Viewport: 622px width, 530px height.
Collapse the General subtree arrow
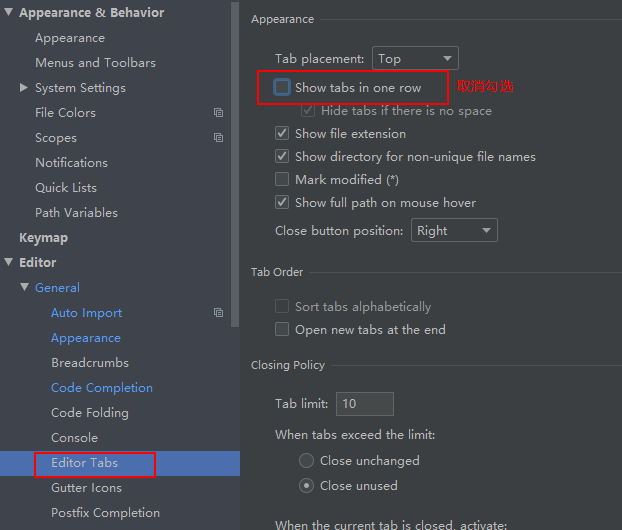[x=25, y=288]
